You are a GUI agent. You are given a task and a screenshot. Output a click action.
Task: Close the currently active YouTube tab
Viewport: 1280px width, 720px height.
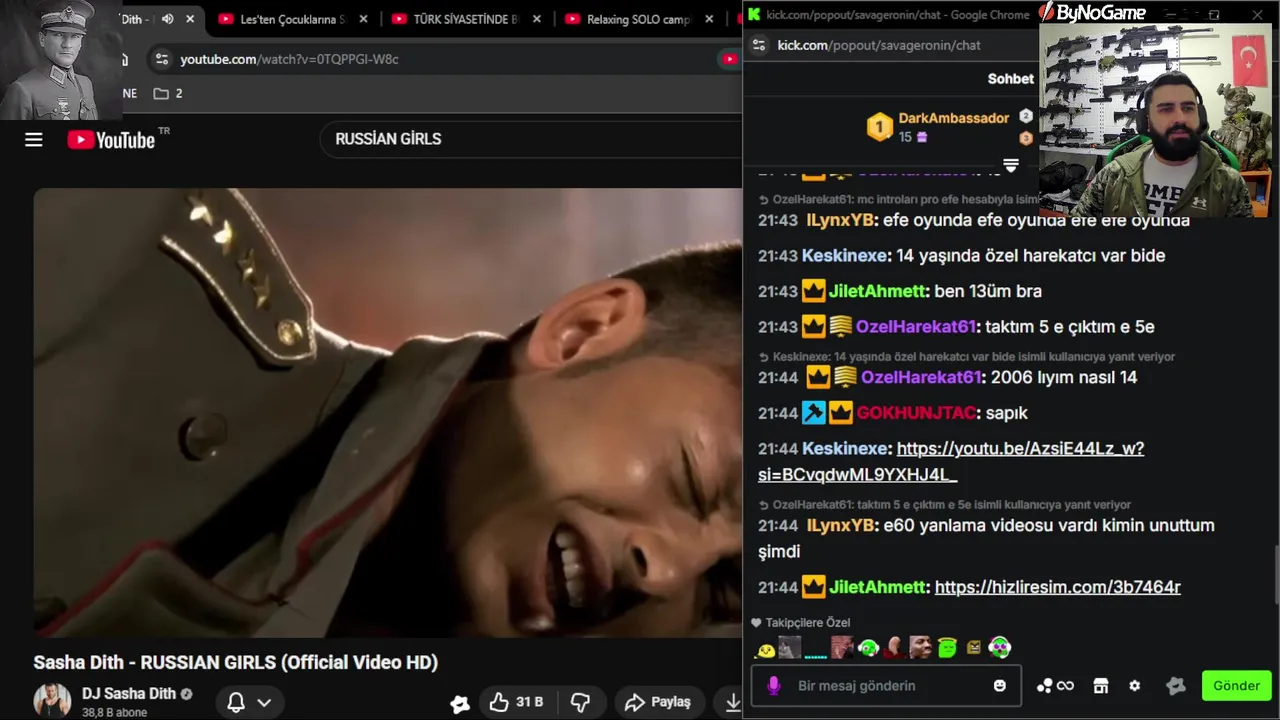190,19
